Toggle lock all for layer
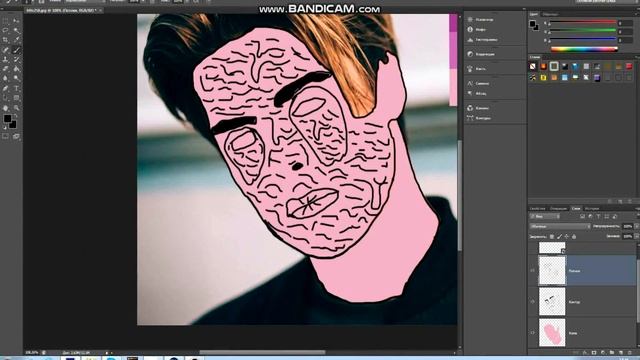 574,236
